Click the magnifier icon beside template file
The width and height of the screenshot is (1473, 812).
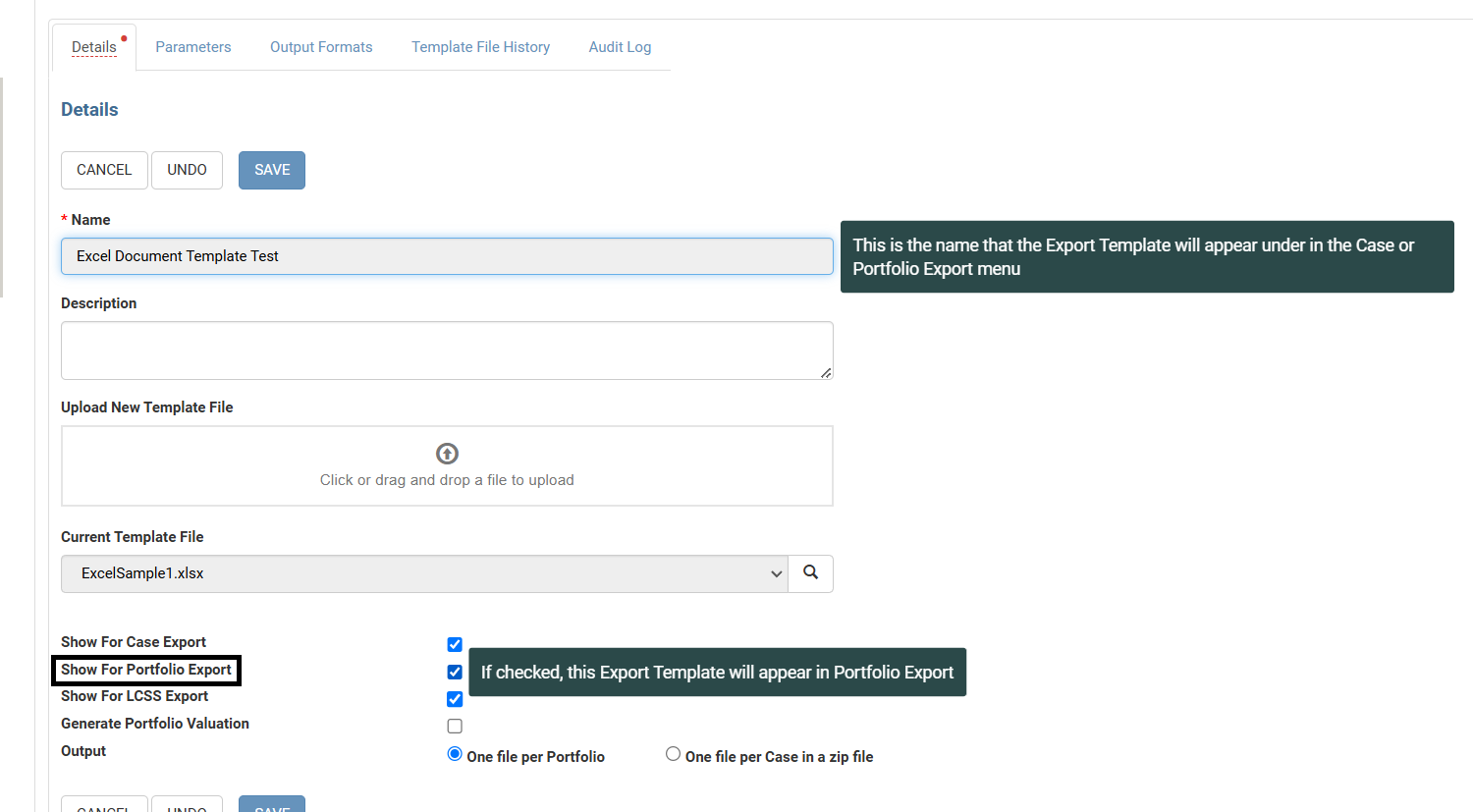coord(810,573)
